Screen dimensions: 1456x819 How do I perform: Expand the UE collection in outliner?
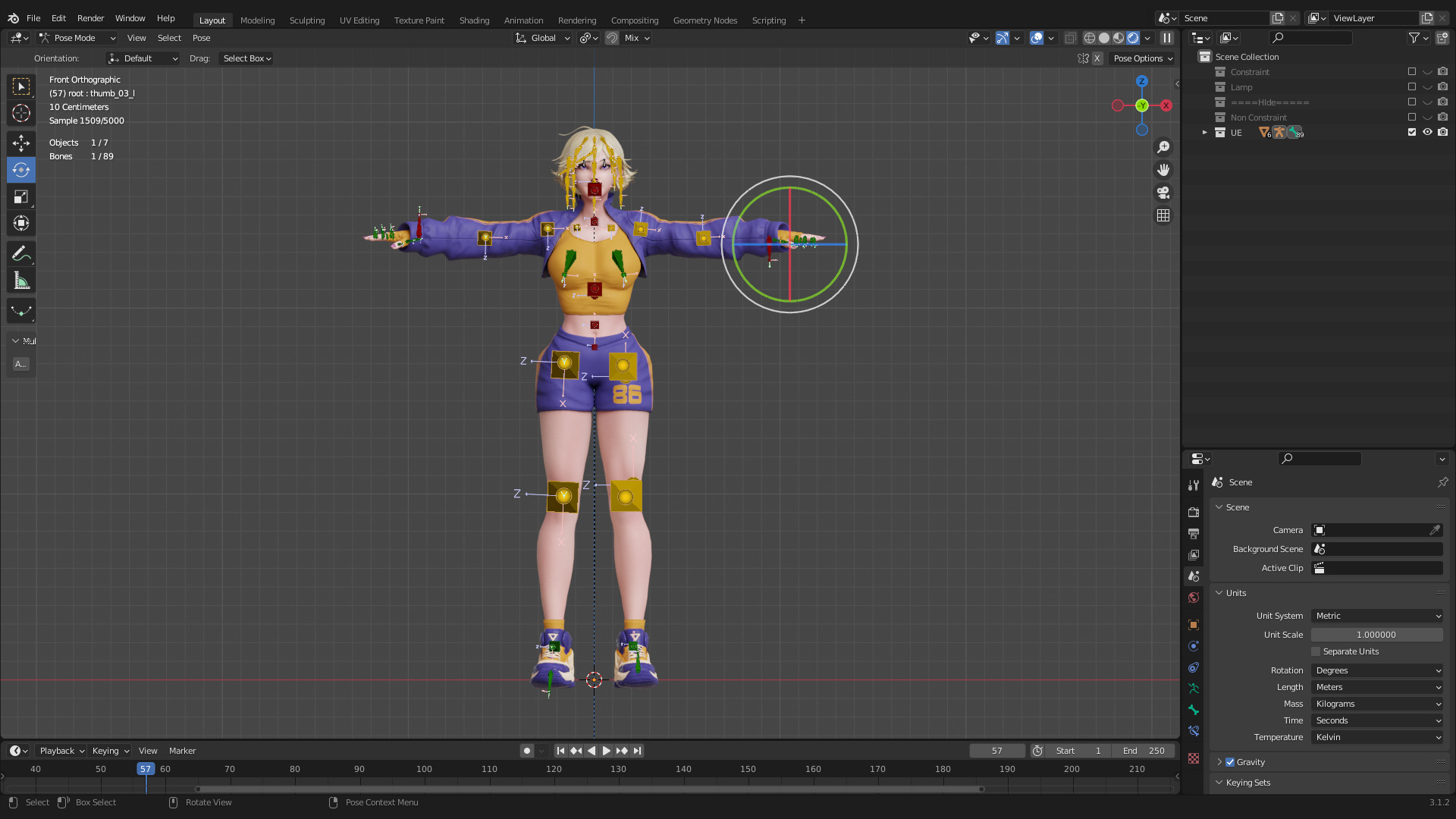click(1204, 133)
